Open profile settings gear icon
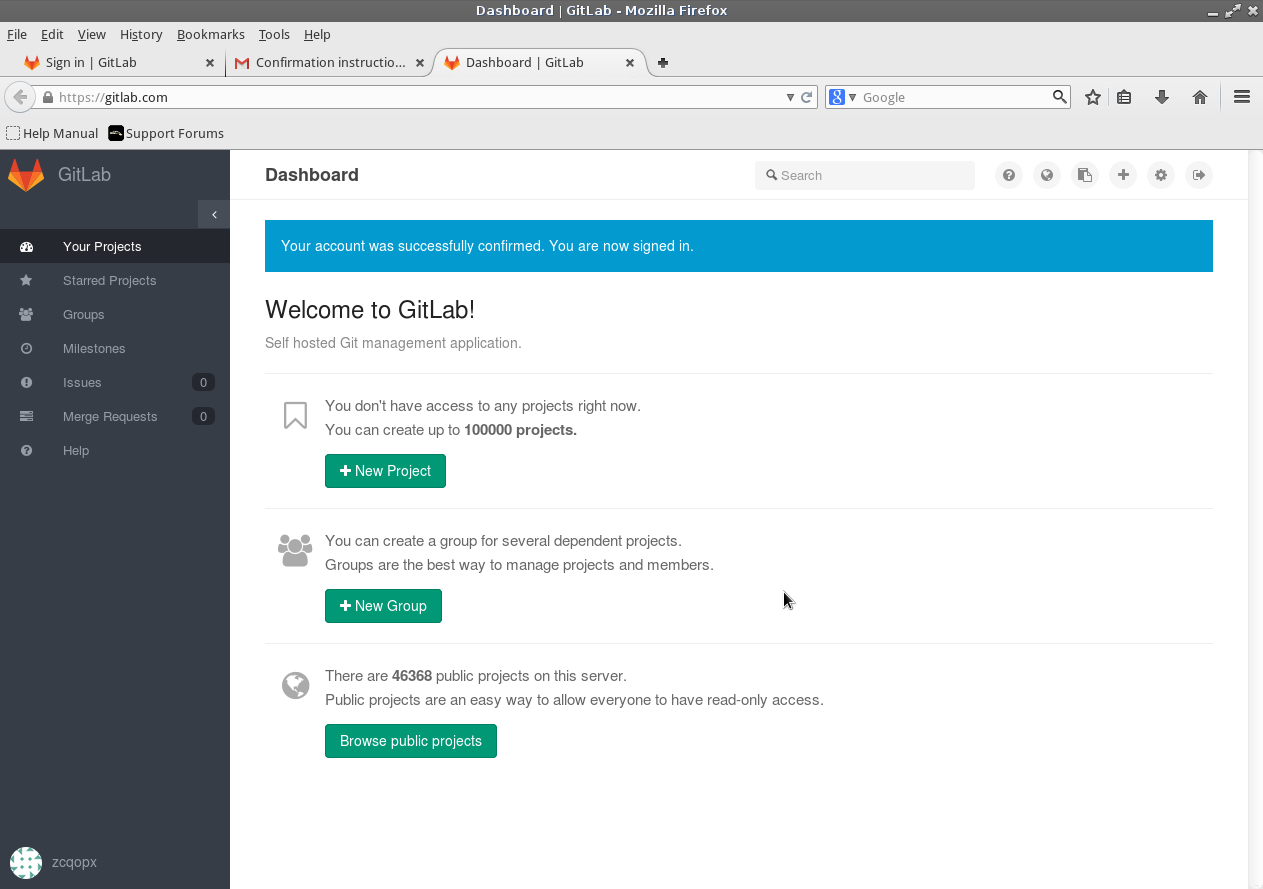This screenshot has height=889, width=1263. 1161,175
